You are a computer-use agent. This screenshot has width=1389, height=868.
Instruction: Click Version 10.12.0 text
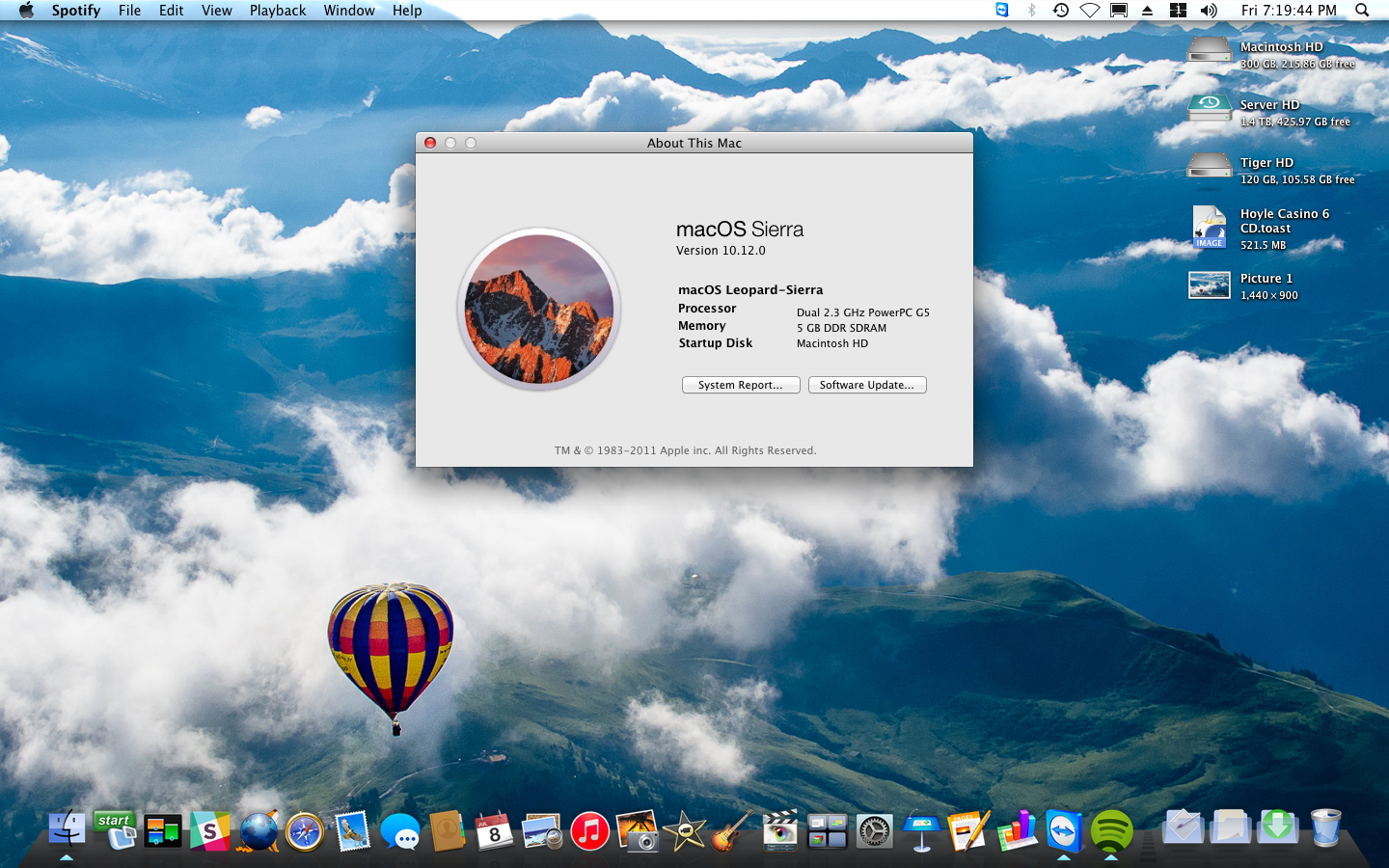[x=721, y=251]
